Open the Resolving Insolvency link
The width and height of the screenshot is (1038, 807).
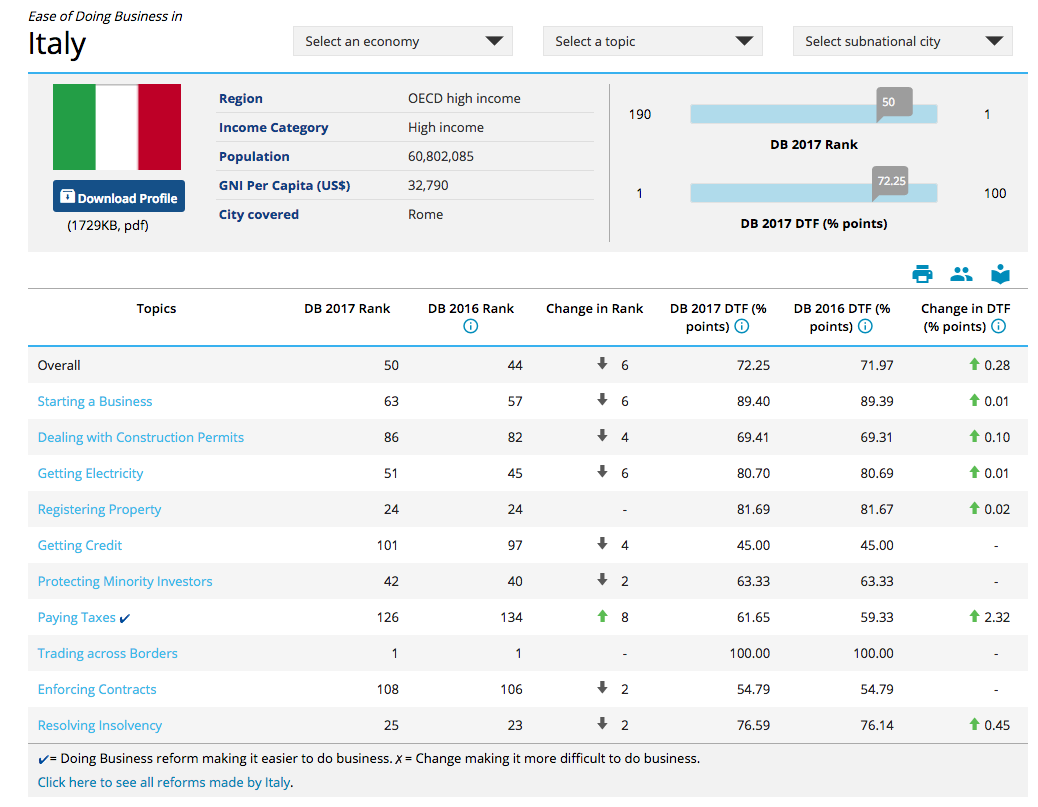99,726
